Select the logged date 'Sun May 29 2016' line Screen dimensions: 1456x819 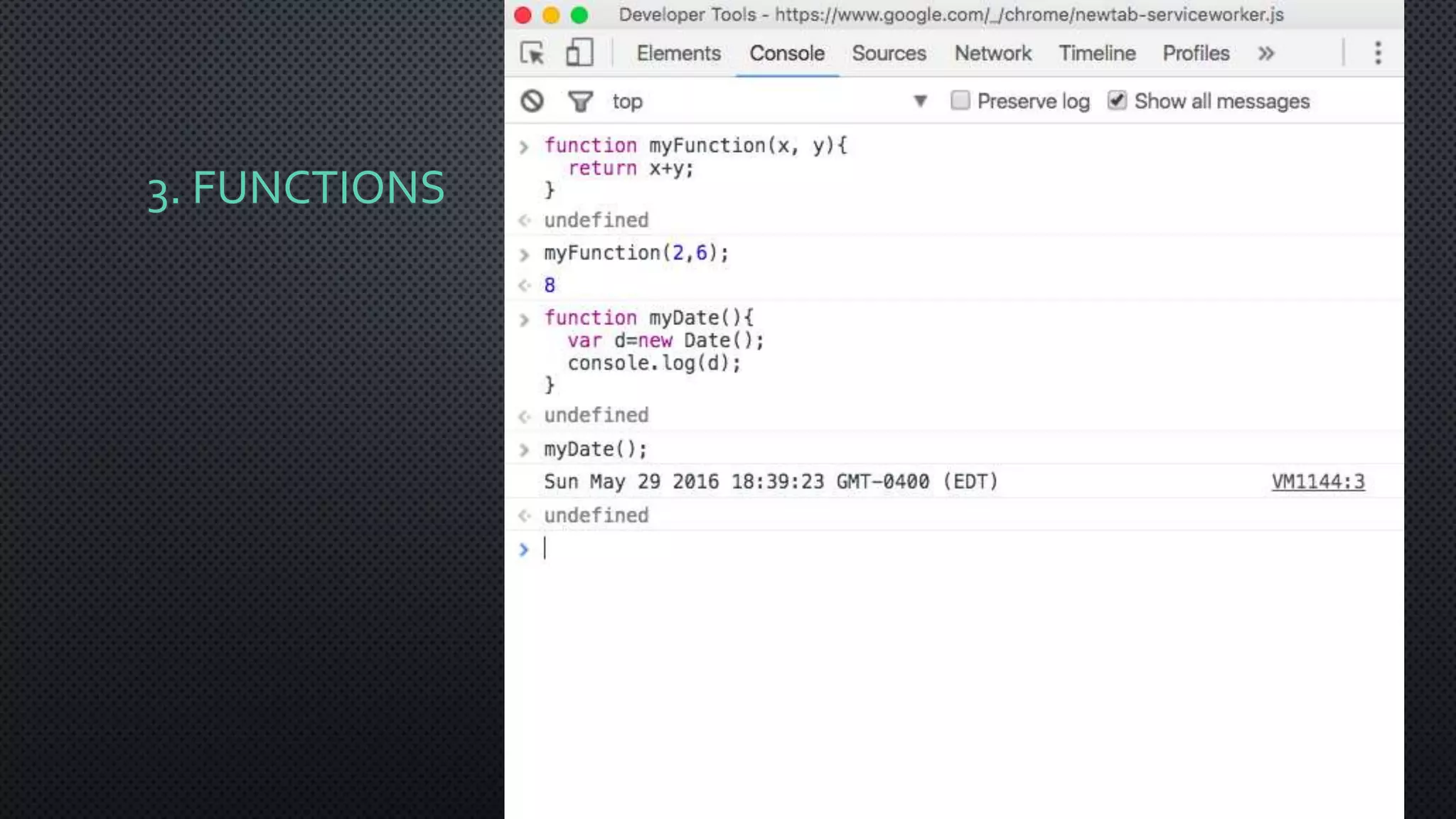[771, 482]
